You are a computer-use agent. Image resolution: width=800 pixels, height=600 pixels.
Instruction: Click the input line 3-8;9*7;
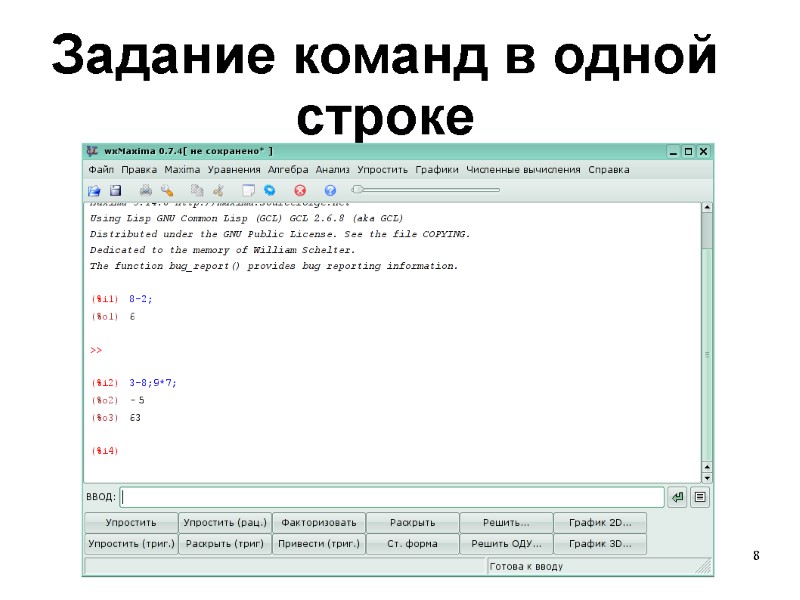(x=153, y=383)
